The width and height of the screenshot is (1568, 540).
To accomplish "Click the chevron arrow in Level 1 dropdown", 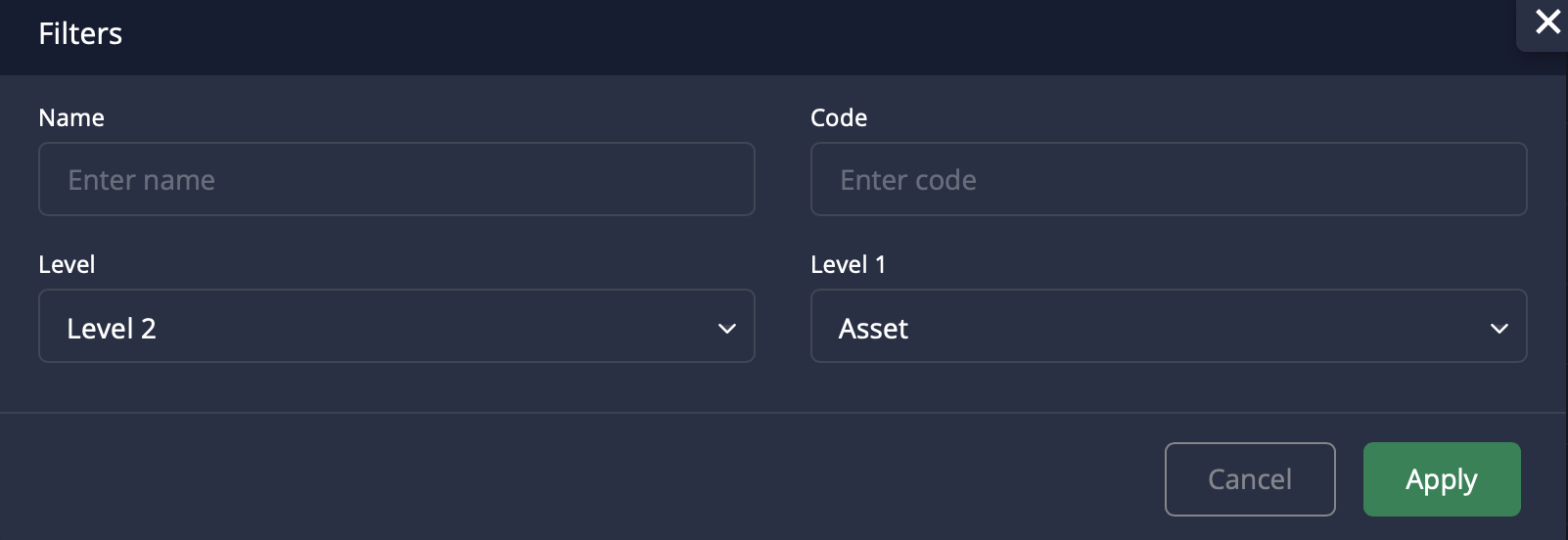I will point(1499,329).
